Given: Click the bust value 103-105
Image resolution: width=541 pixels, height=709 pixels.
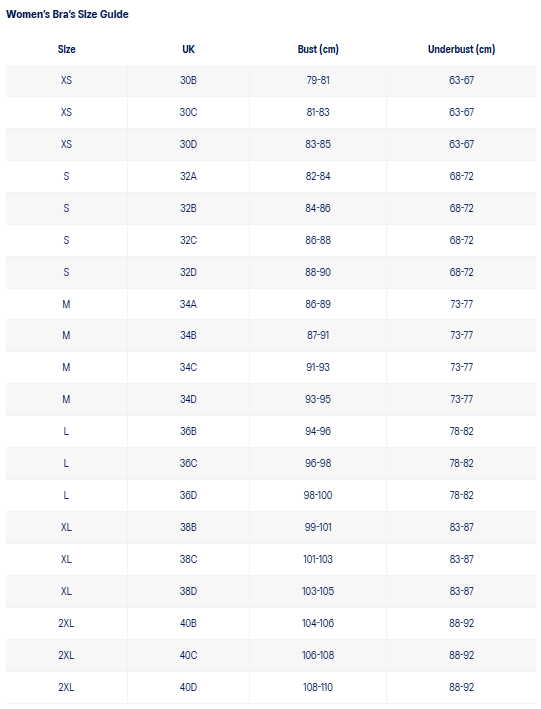Looking at the screenshot, I should pos(318,591).
